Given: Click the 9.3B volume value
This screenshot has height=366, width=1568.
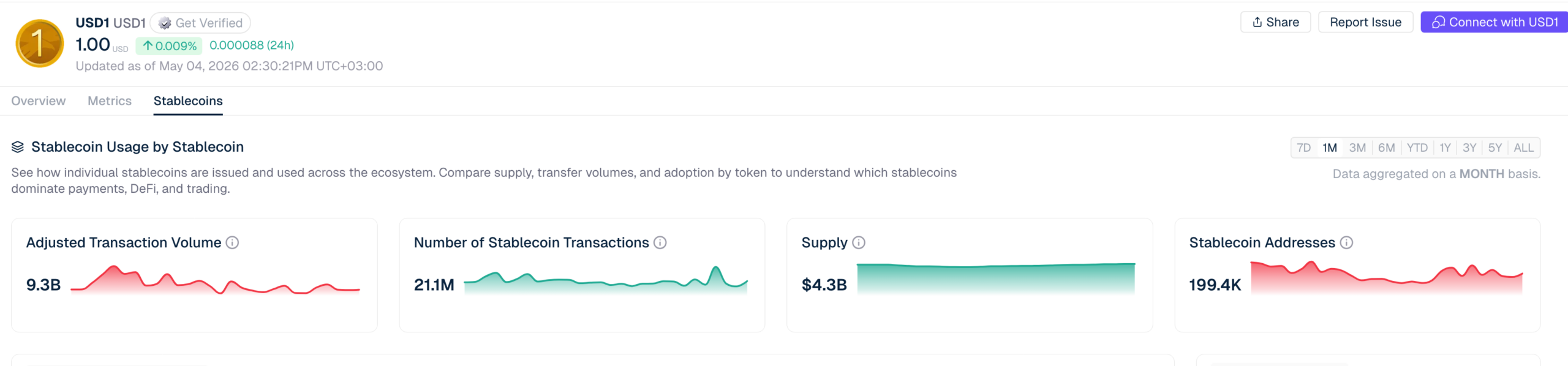Looking at the screenshot, I should pyautogui.click(x=43, y=285).
